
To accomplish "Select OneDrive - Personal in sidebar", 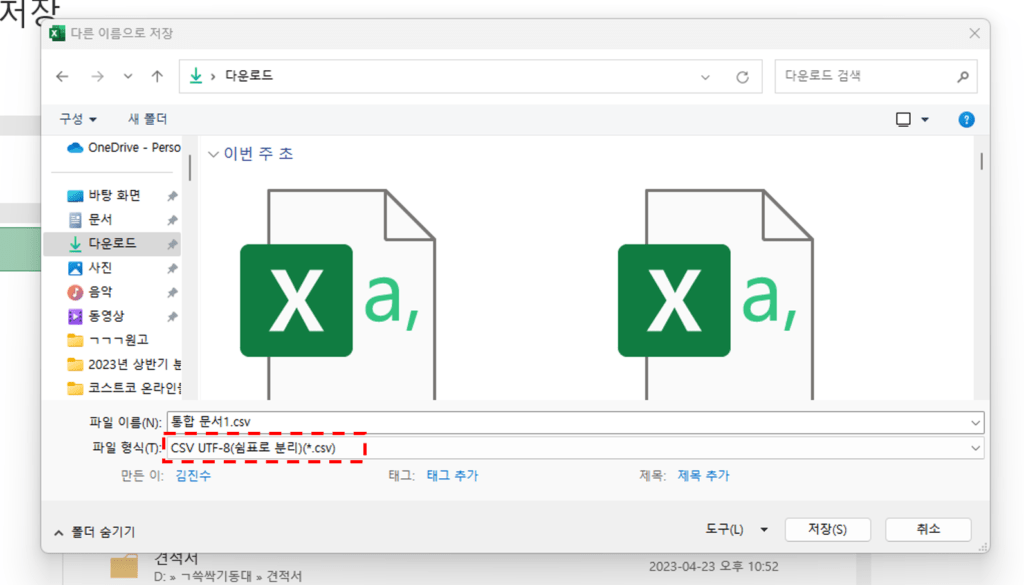I will [x=123, y=148].
